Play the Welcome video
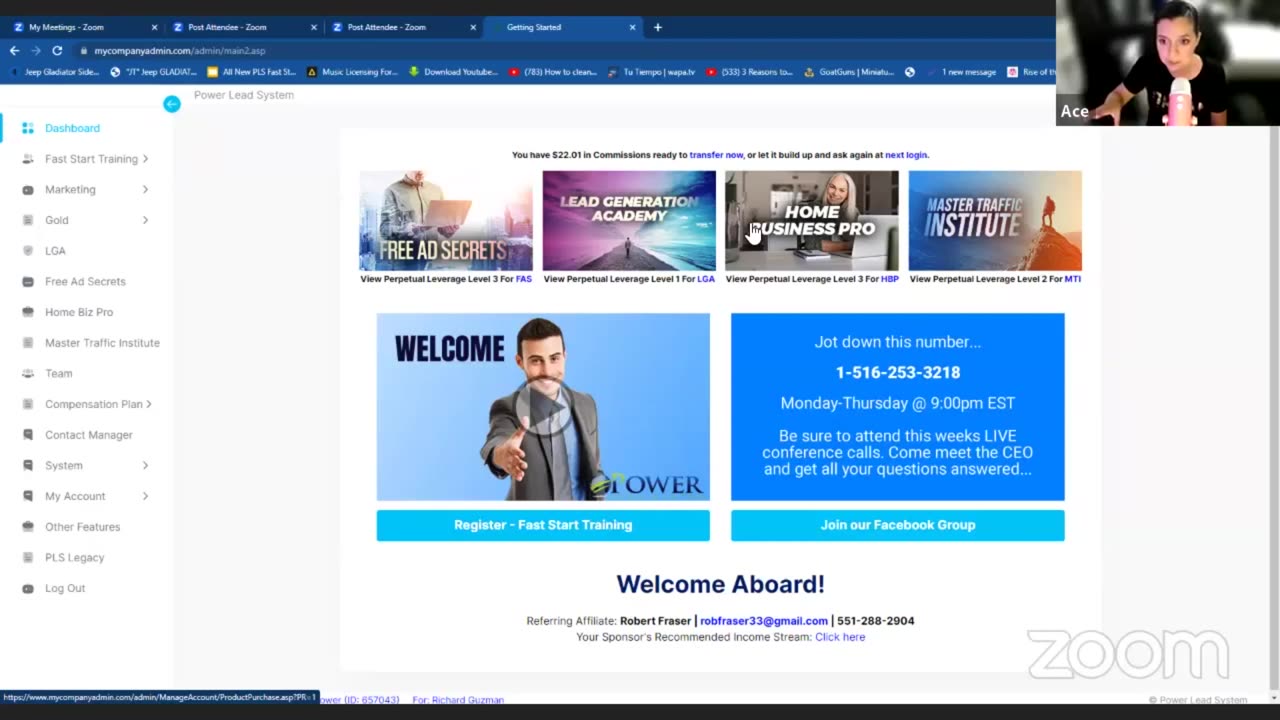The height and width of the screenshot is (720, 1280). 543,407
